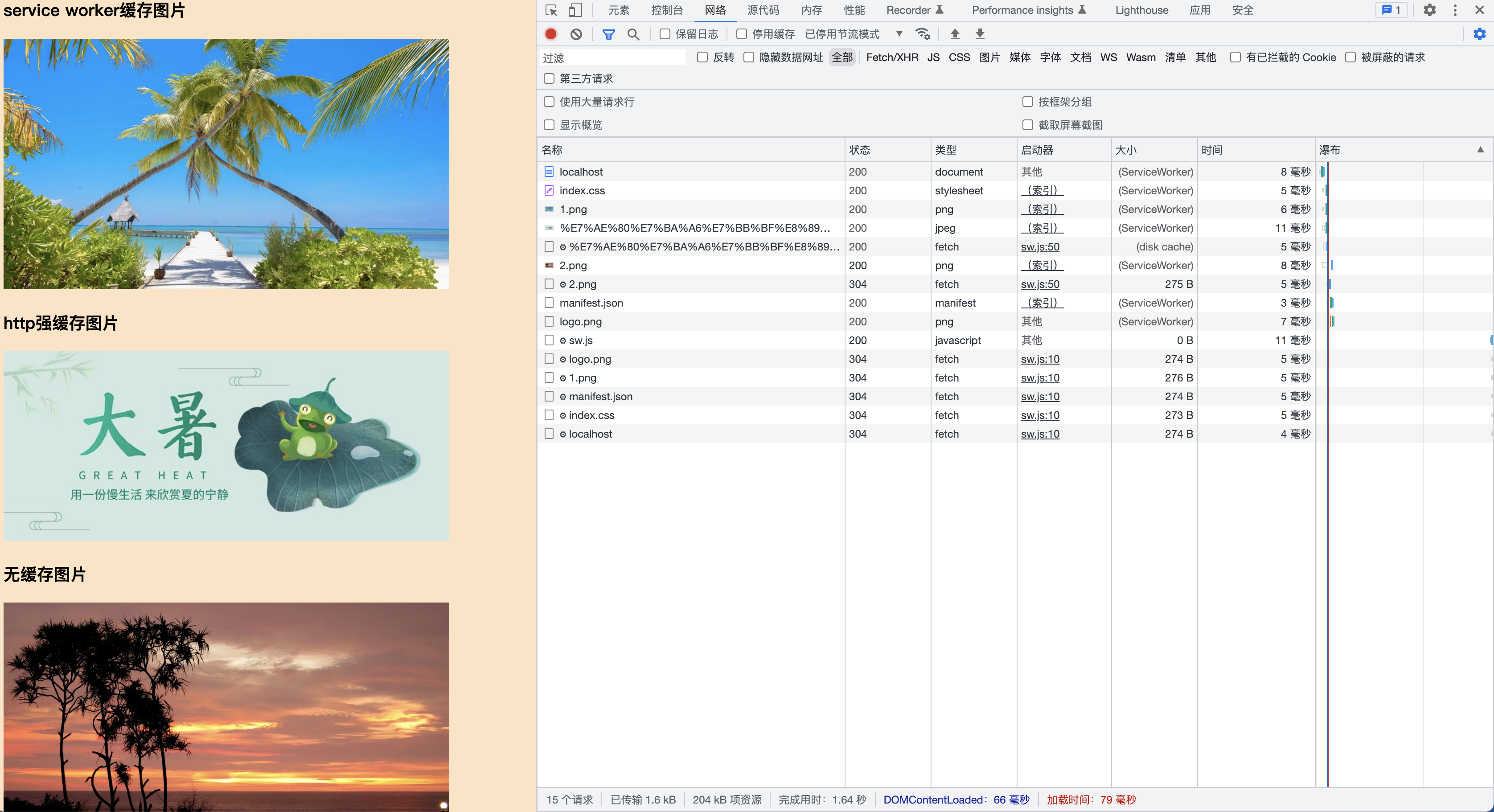The width and height of the screenshot is (1494, 812).
Task: Check the 被屏蔽的请求 option
Action: pos(1350,57)
